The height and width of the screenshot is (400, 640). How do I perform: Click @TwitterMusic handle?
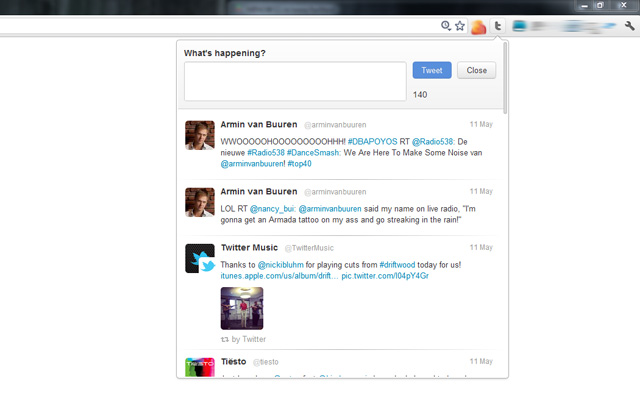pos(309,248)
